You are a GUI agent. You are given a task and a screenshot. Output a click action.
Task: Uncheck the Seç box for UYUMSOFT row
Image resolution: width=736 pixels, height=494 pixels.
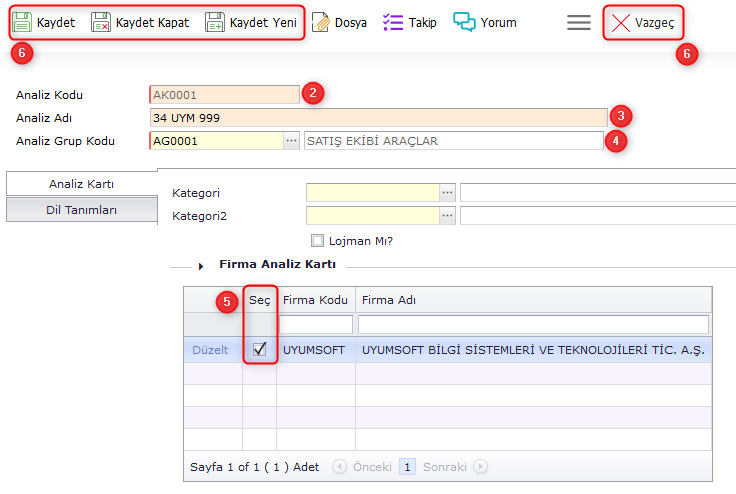point(260,349)
